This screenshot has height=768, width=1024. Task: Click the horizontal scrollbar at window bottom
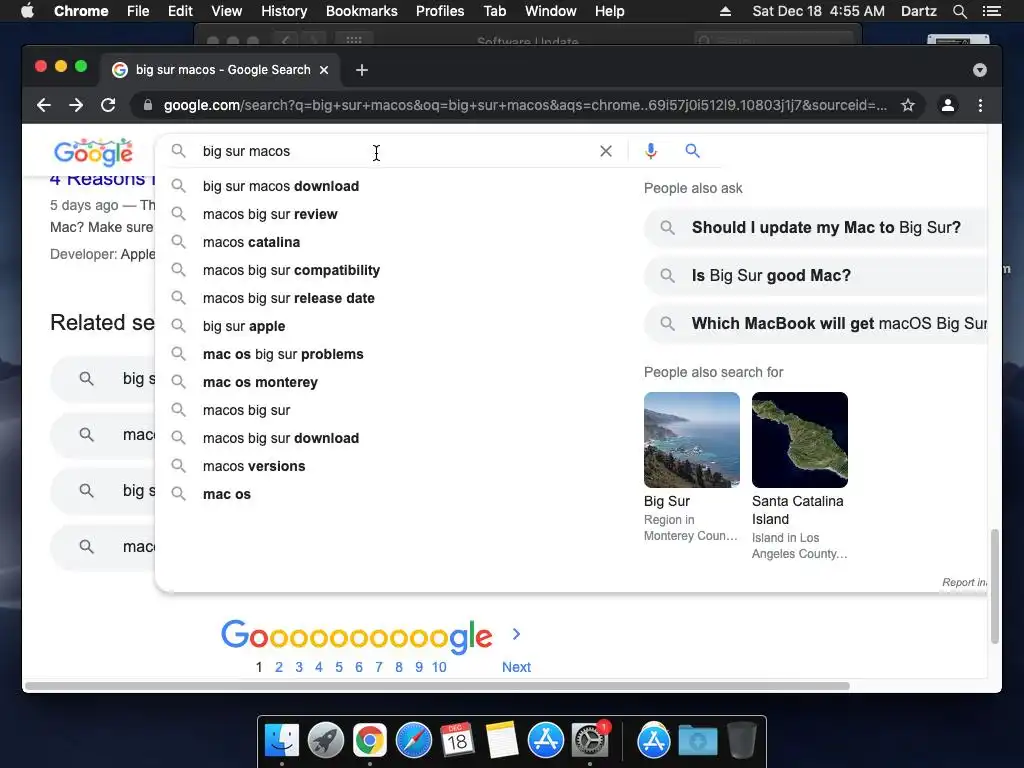tap(437, 686)
